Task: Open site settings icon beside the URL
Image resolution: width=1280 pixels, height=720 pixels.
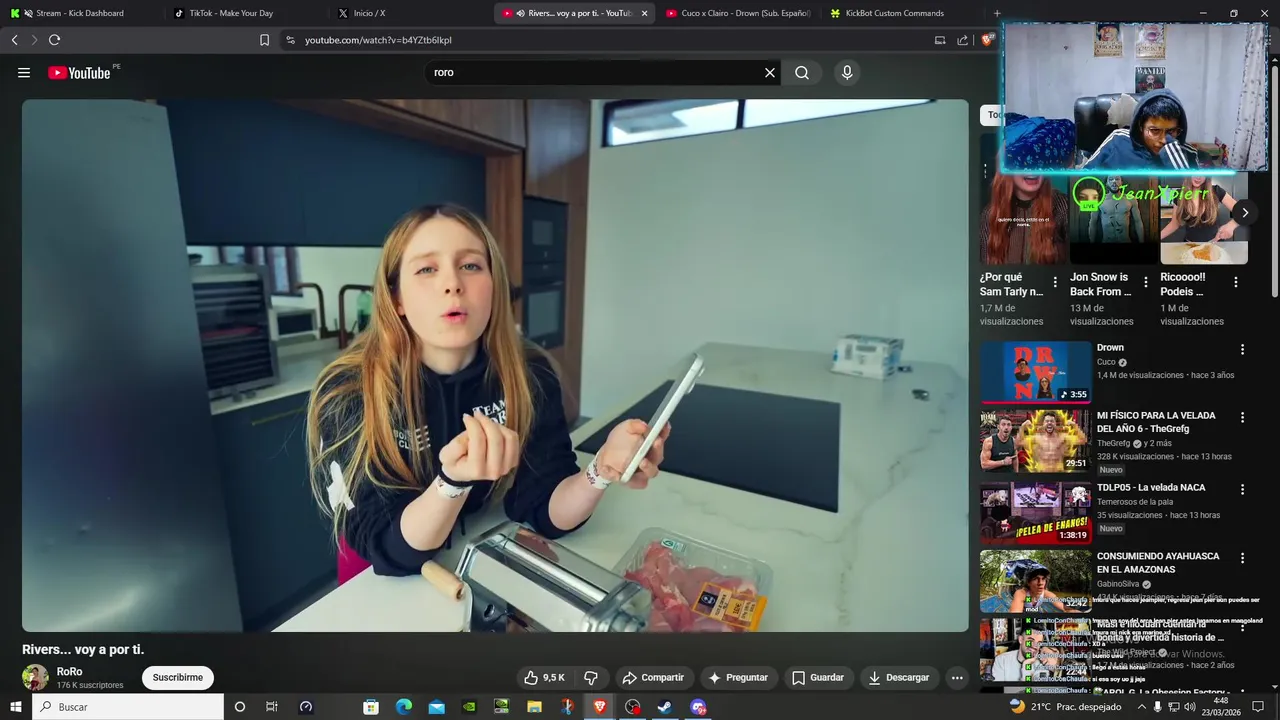Action: pos(290,40)
